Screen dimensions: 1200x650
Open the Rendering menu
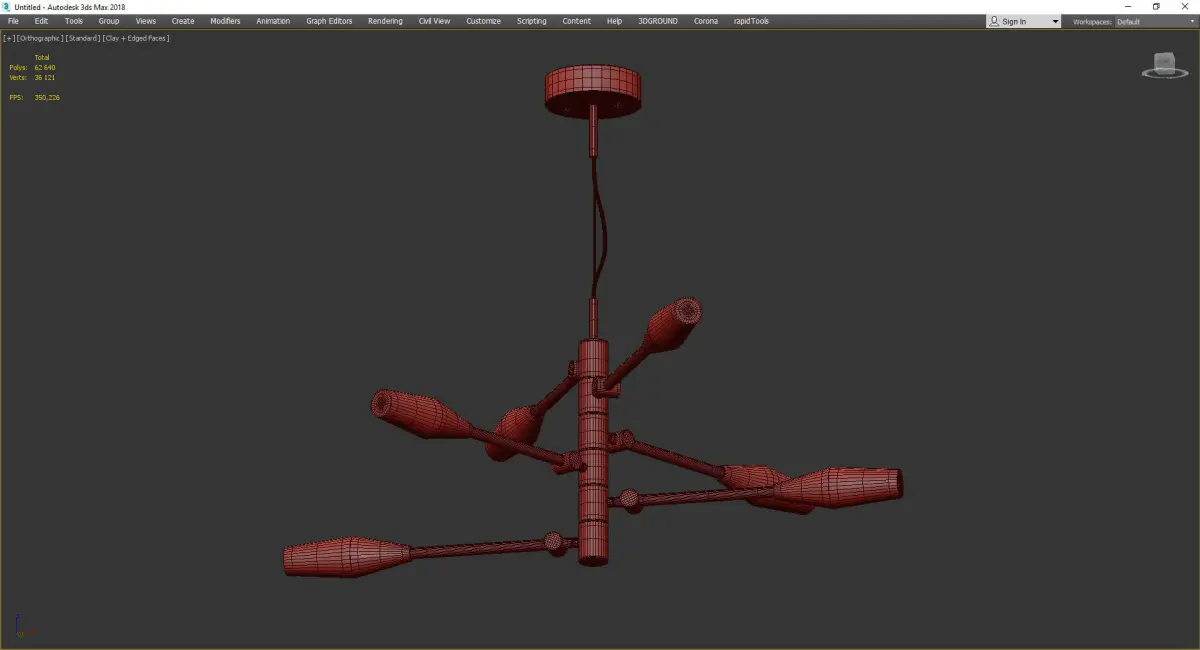point(385,21)
